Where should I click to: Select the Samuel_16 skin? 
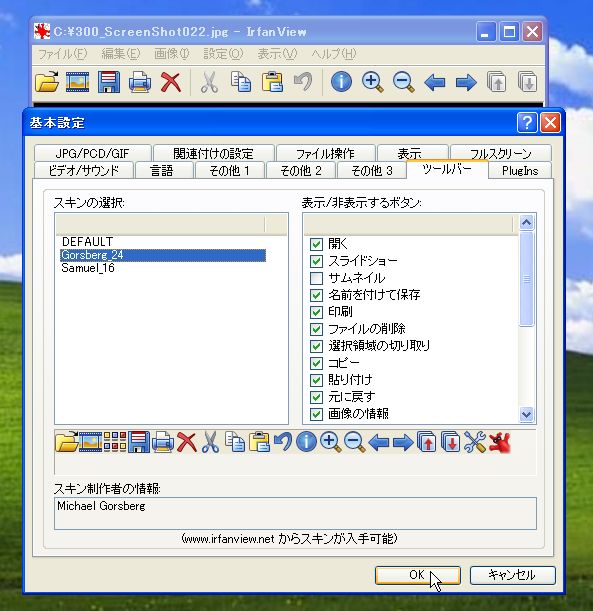point(88,268)
